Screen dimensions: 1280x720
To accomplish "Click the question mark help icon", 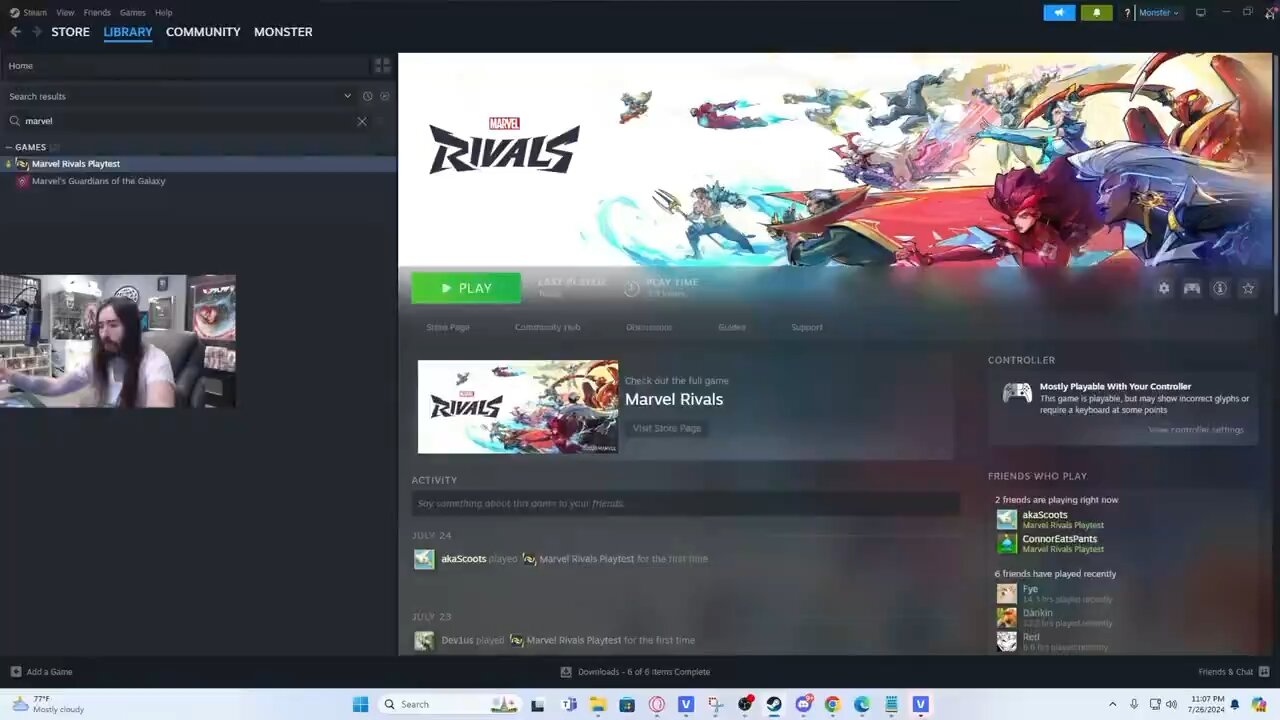I will [x=1127, y=13].
